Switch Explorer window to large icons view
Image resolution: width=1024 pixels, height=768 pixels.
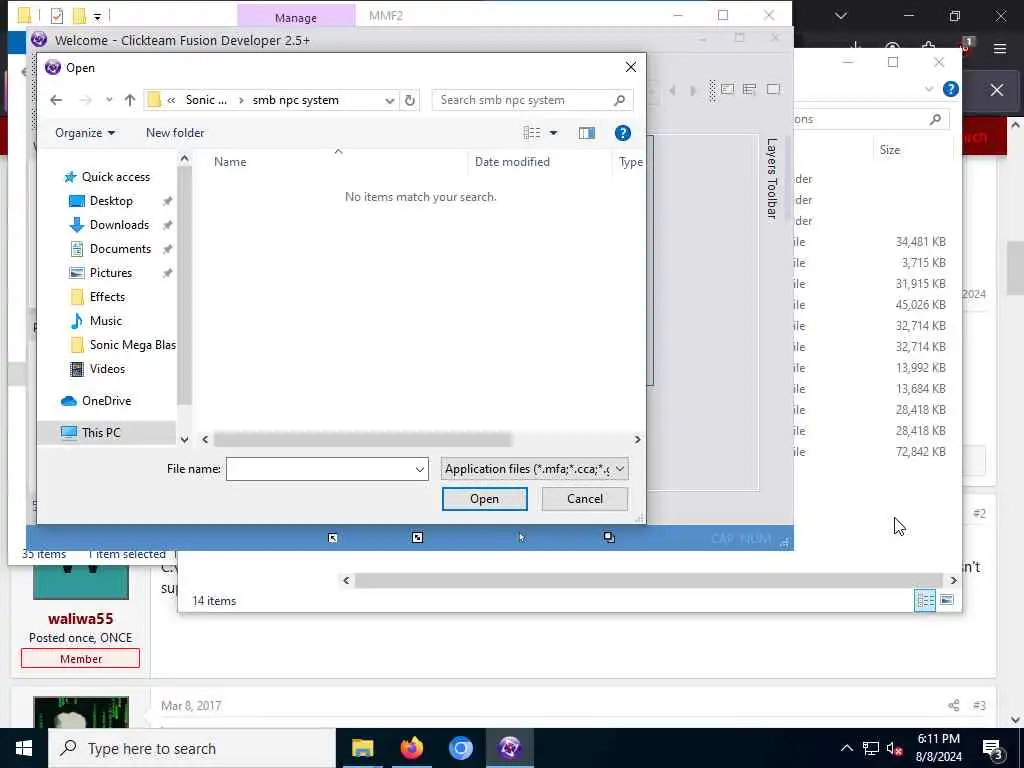point(947,600)
